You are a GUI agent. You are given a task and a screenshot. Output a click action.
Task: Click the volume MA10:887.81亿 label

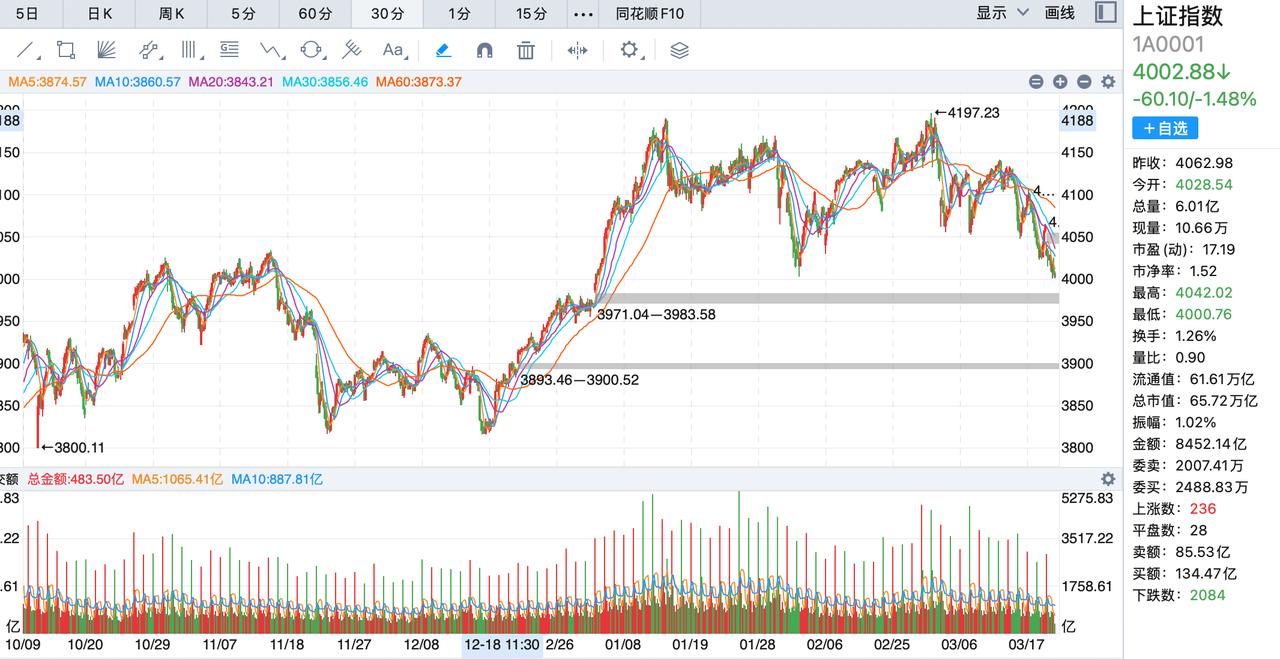[x=277, y=479]
